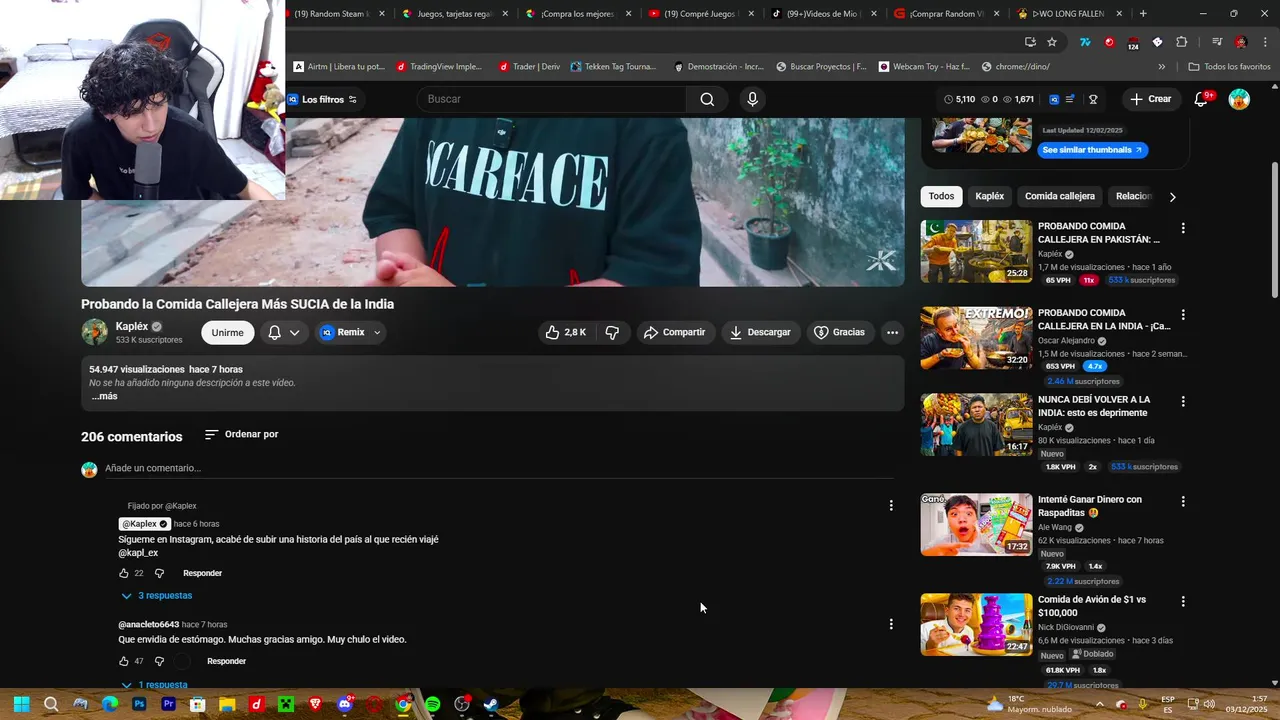Bookmark this page with the star icon
1280x720 pixels.
click(1052, 42)
